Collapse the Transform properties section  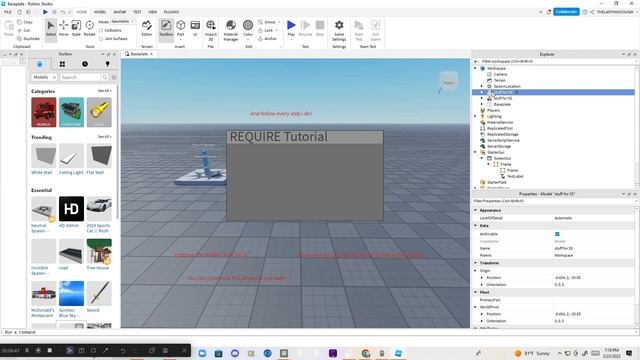[476, 263]
